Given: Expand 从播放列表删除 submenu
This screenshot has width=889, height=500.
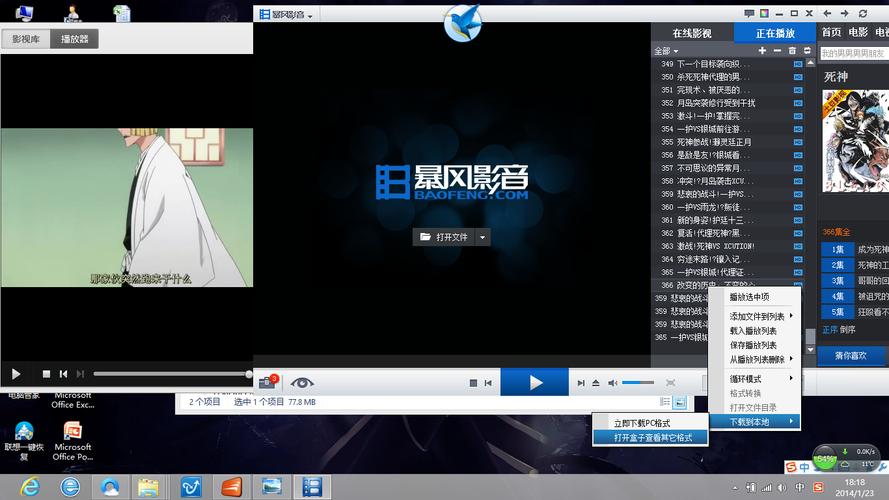Looking at the screenshot, I should pos(755,359).
